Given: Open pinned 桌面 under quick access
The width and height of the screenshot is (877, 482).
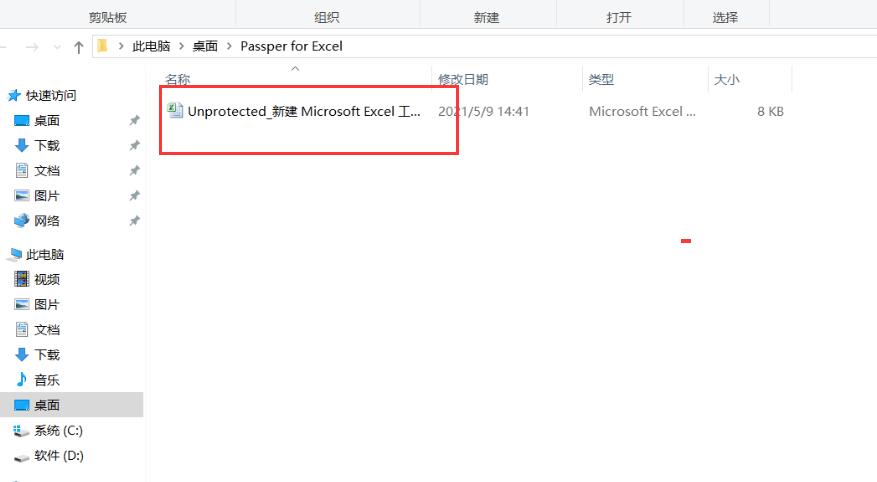Looking at the screenshot, I should tap(47, 120).
